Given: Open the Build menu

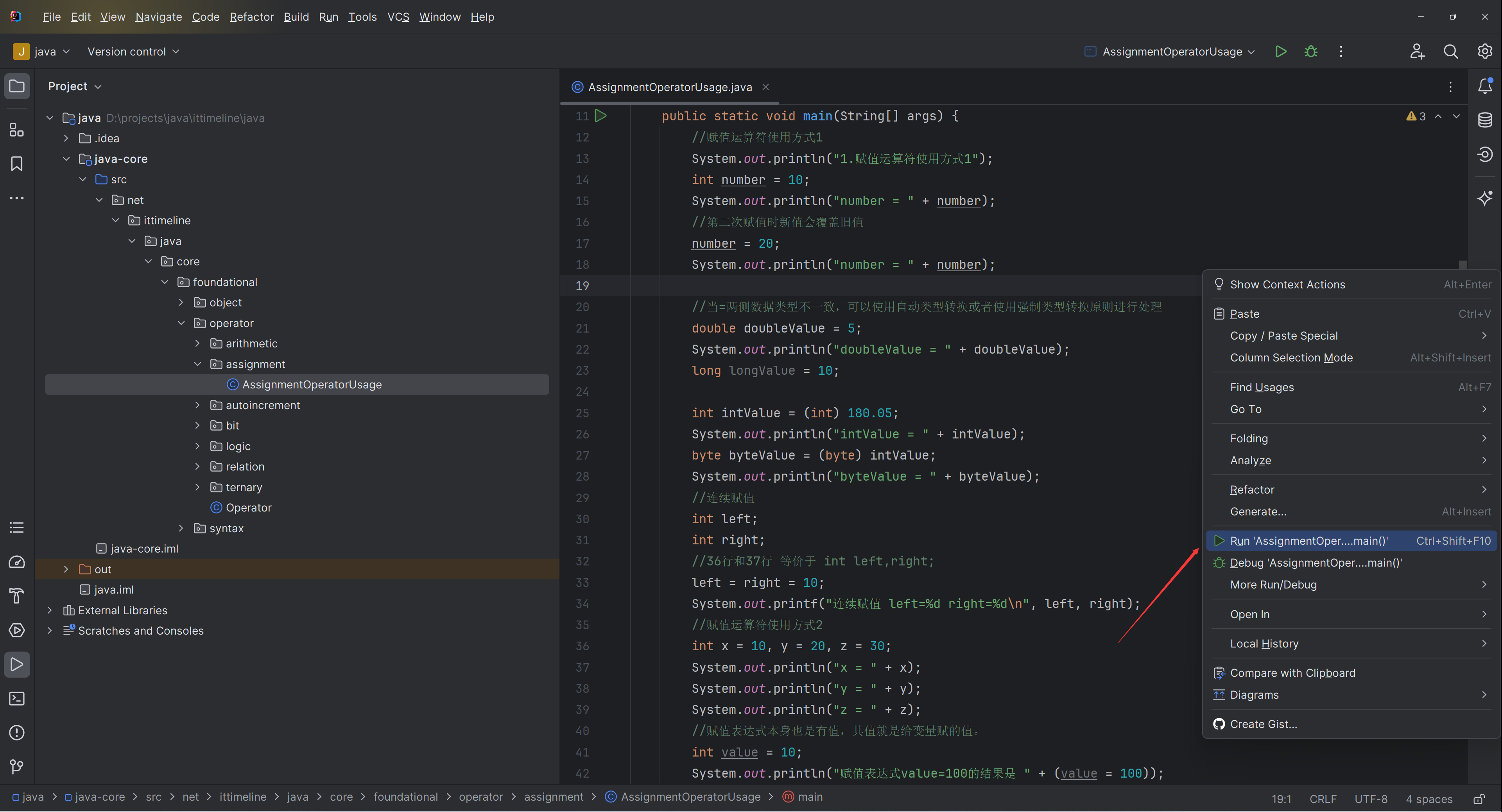Looking at the screenshot, I should [x=296, y=17].
